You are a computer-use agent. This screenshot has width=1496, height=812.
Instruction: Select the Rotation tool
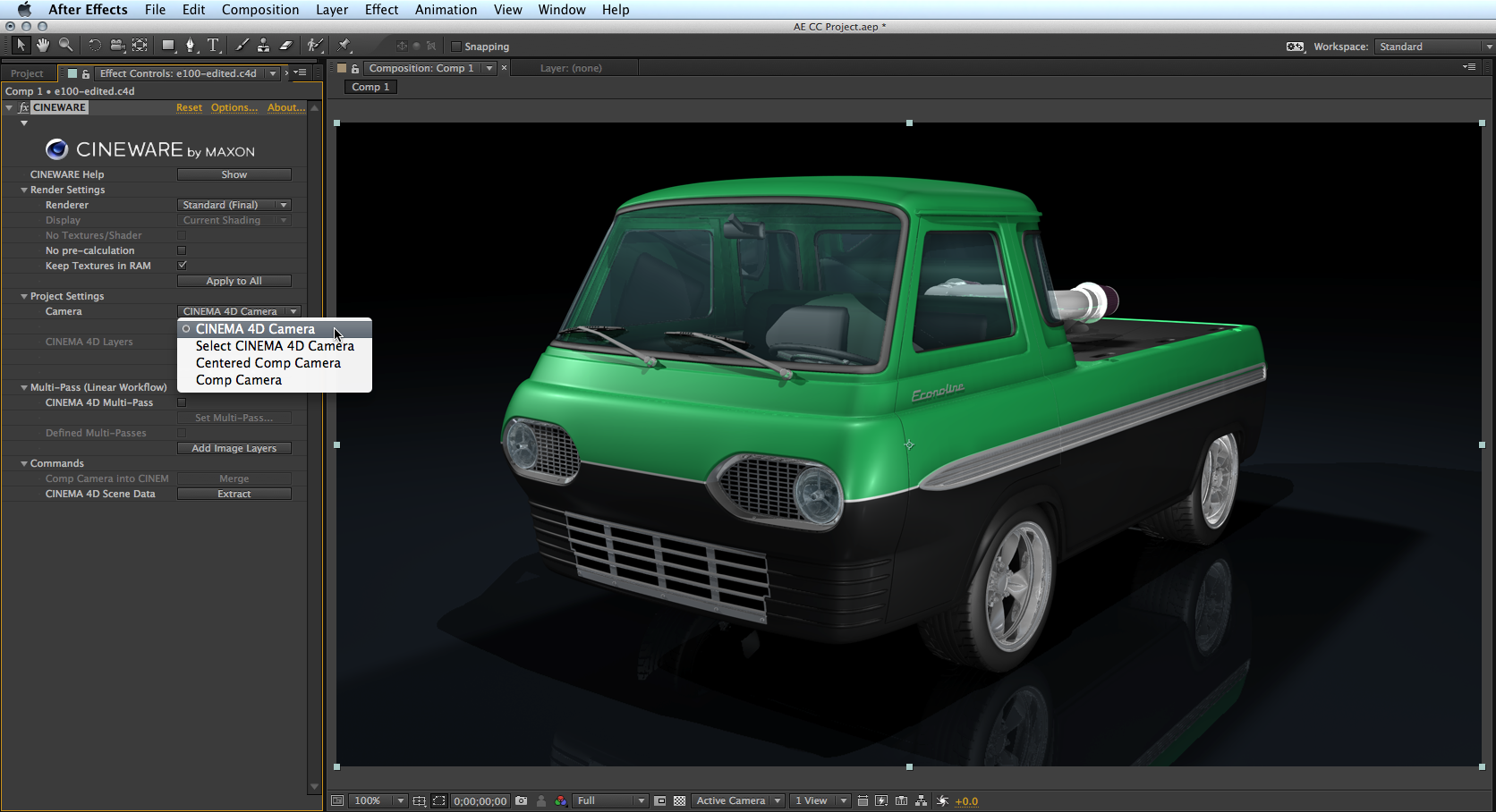click(94, 45)
